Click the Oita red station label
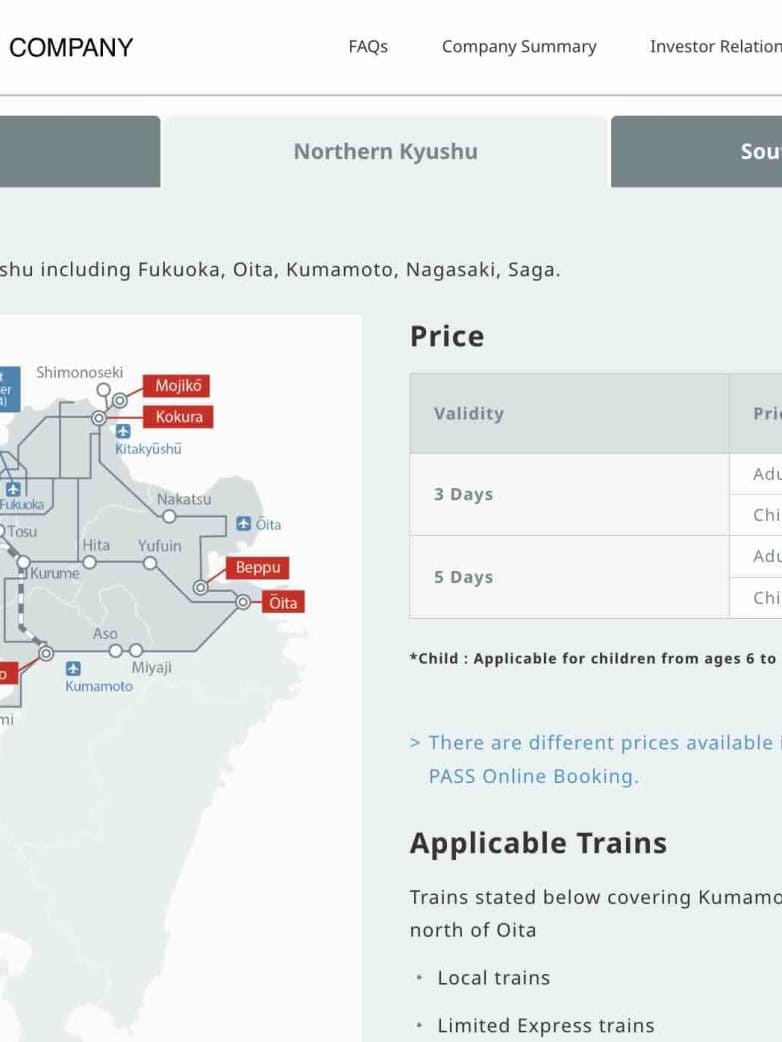 pyautogui.click(x=283, y=602)
